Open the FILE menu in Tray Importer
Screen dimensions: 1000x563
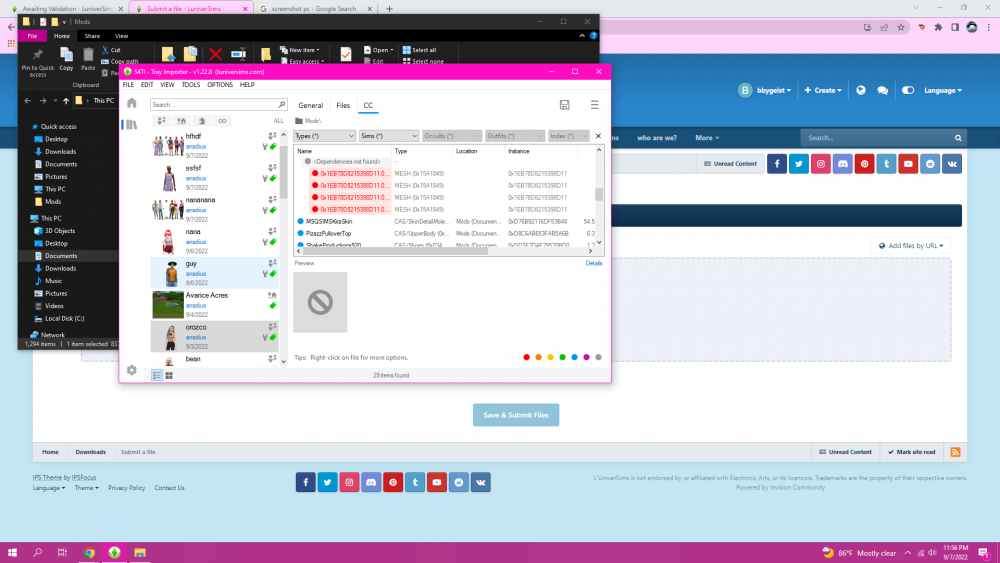[x=128, y=85]
